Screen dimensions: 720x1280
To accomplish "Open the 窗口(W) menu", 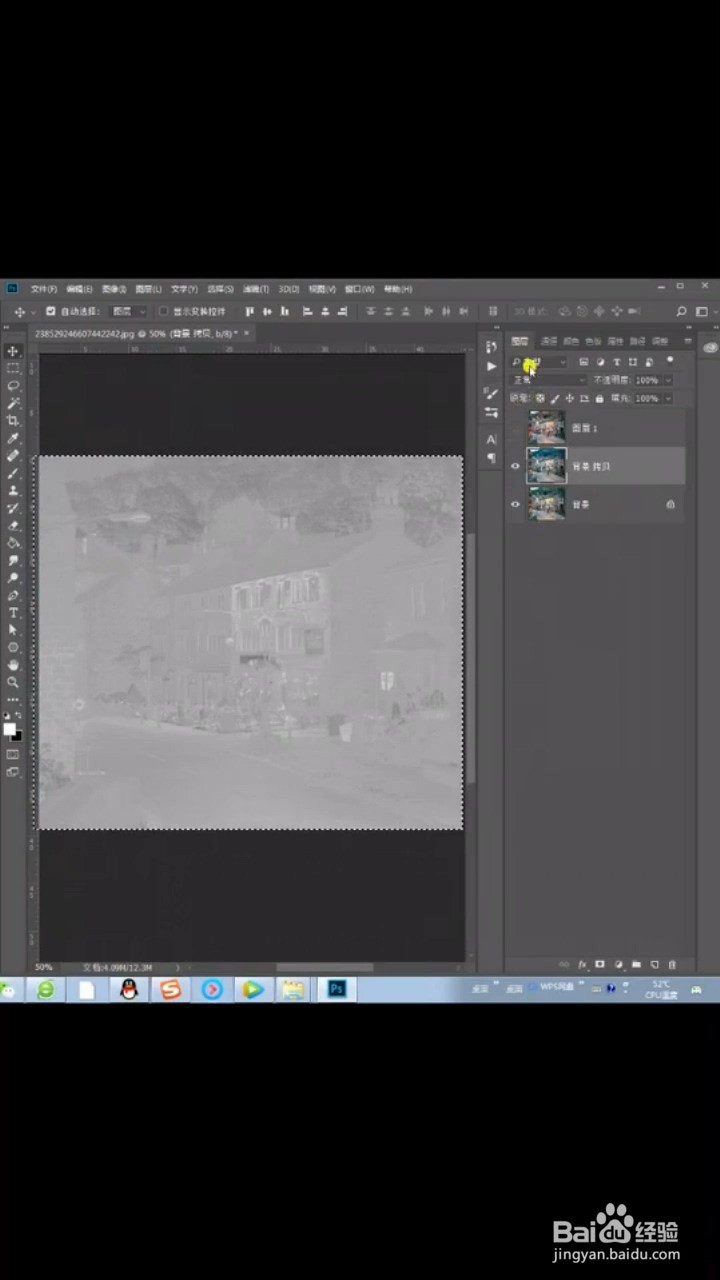I will click(359, 289).
